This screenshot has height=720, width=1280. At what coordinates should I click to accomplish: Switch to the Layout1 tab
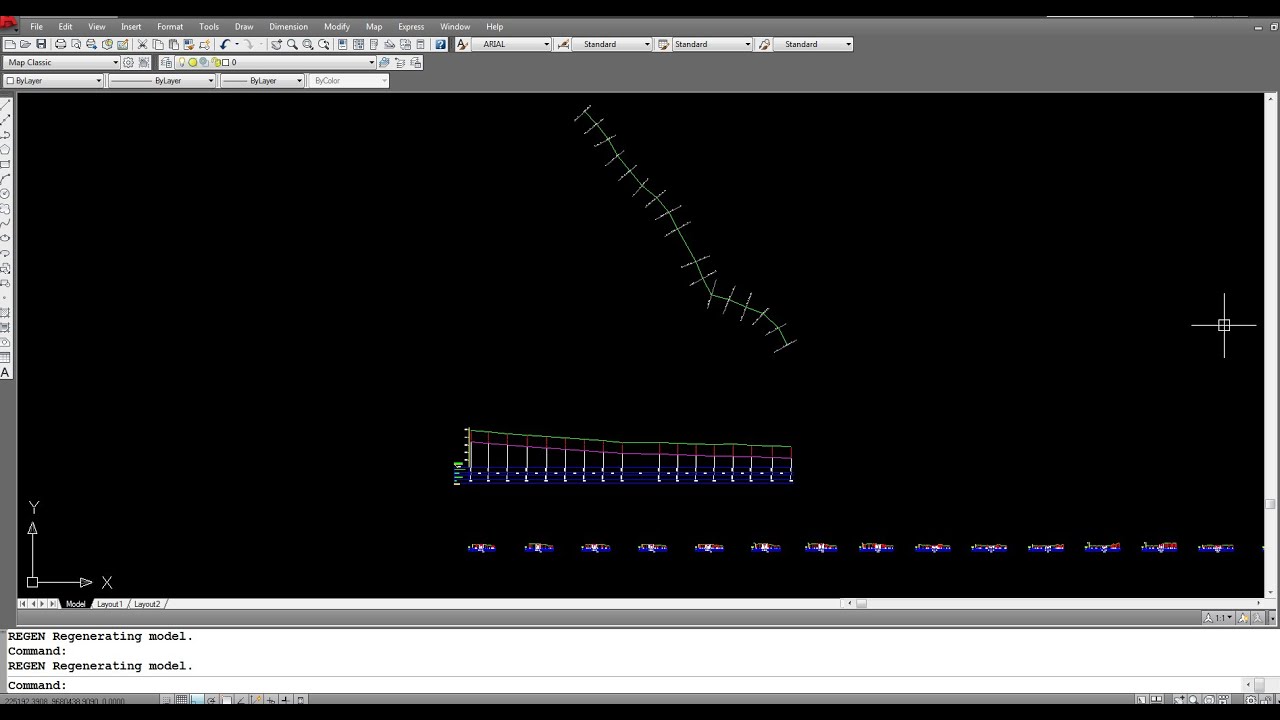(x=109, y=604)
